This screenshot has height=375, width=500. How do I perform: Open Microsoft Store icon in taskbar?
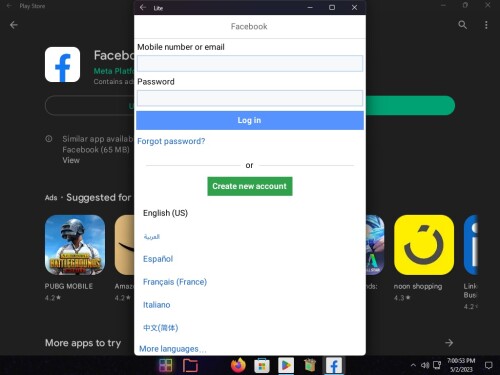[262, 366]
